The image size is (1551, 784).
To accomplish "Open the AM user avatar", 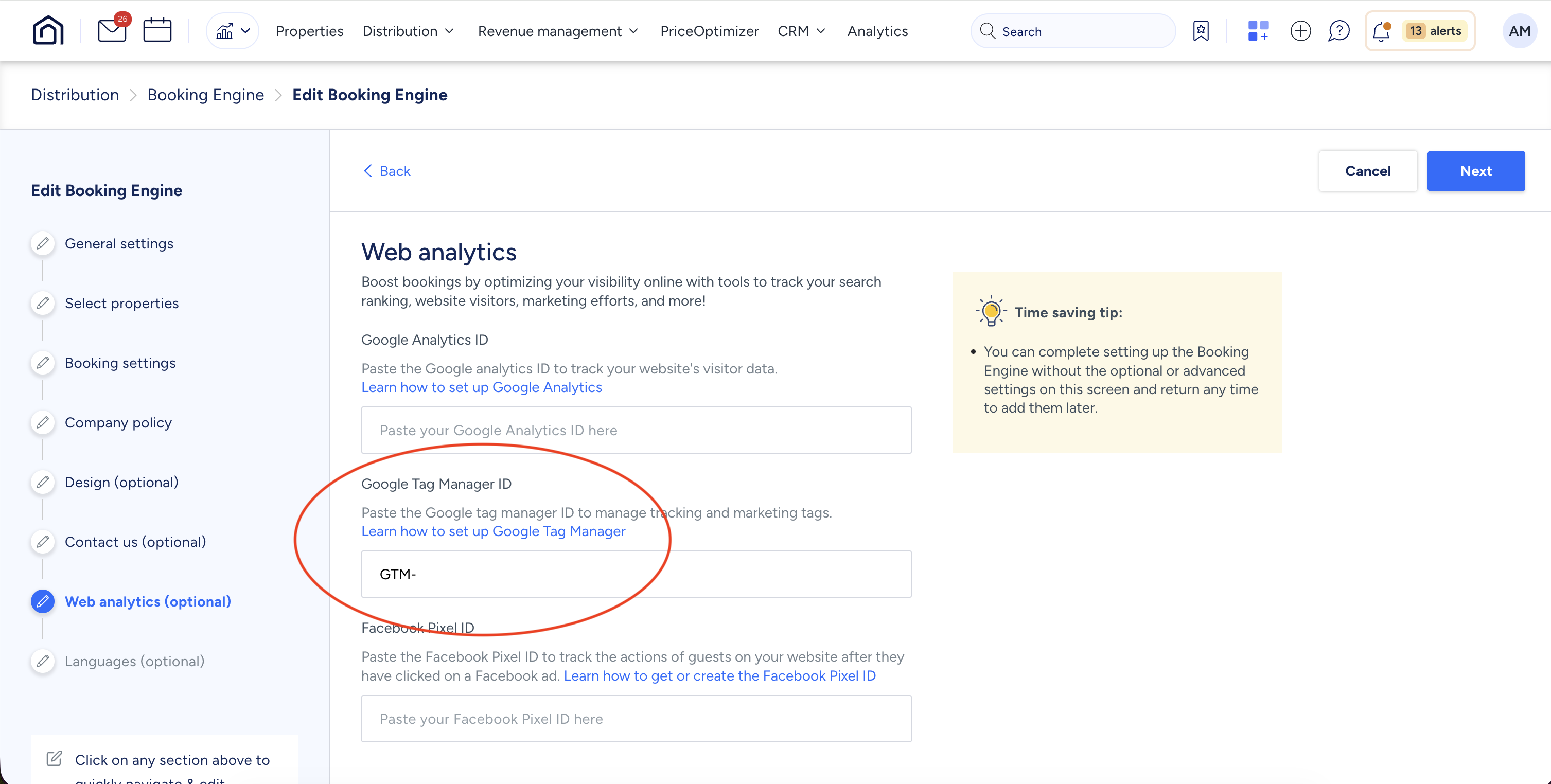I will click(x=1519, y=31).
